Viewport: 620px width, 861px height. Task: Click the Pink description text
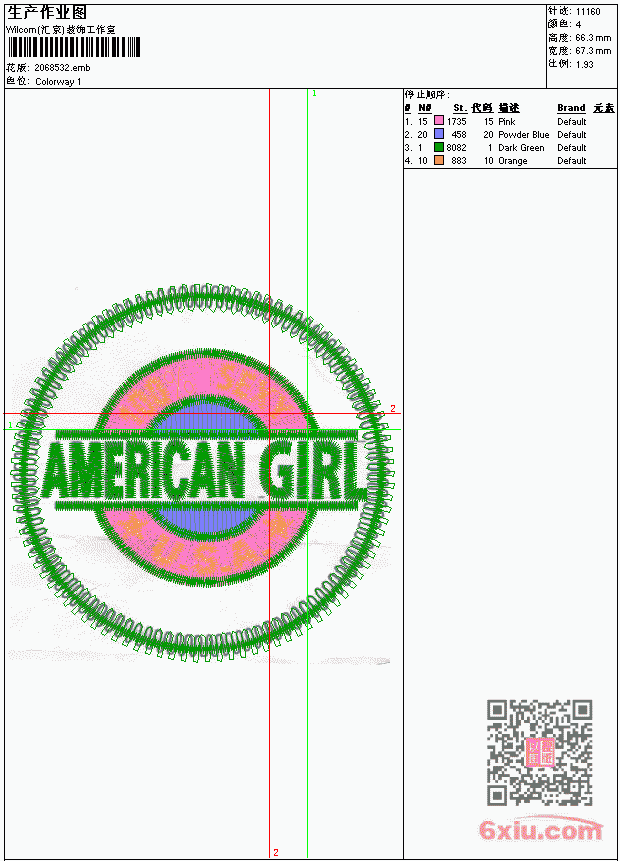507,121
